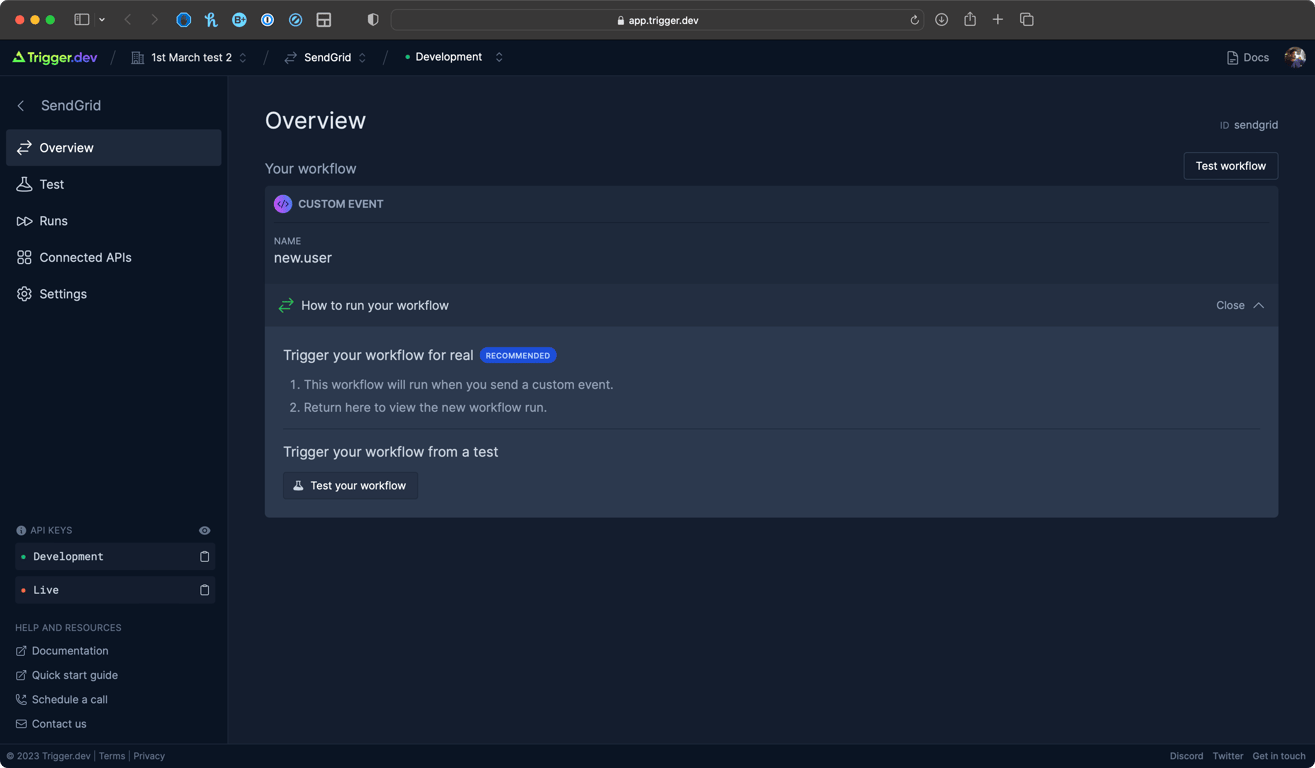1315x768 pixels.
Task: Open a new tab with plus
Action: point(998,20)
